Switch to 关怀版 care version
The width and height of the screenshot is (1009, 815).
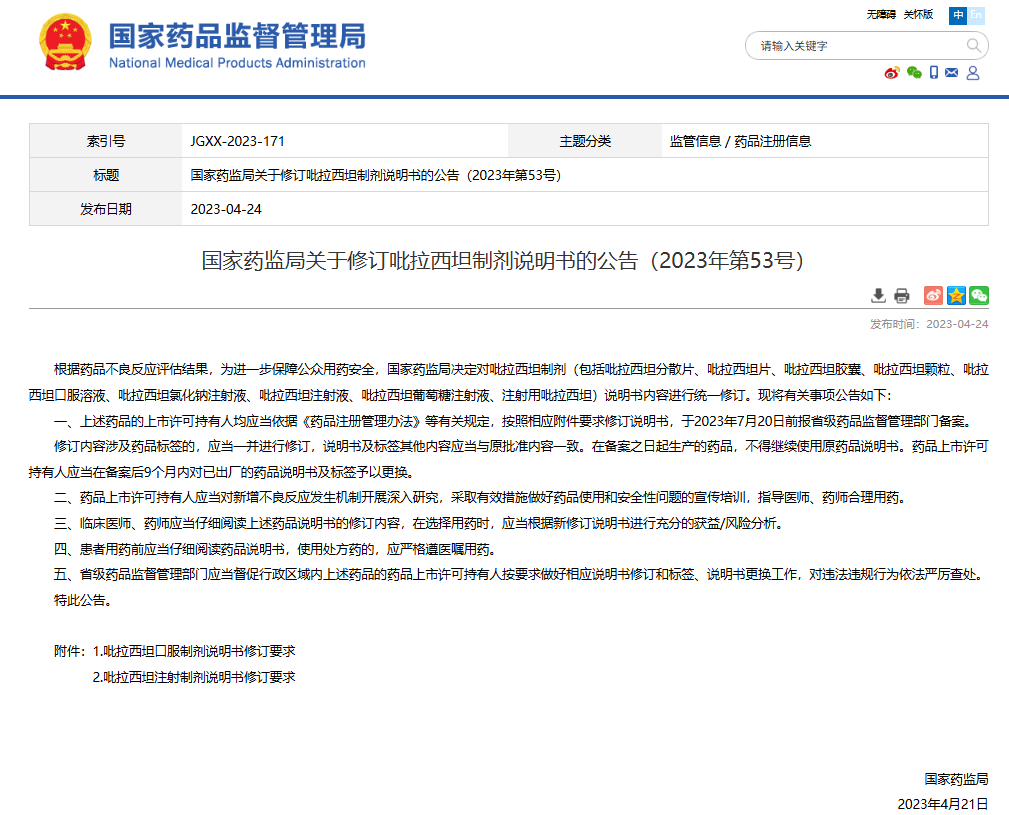click(918, 14)
